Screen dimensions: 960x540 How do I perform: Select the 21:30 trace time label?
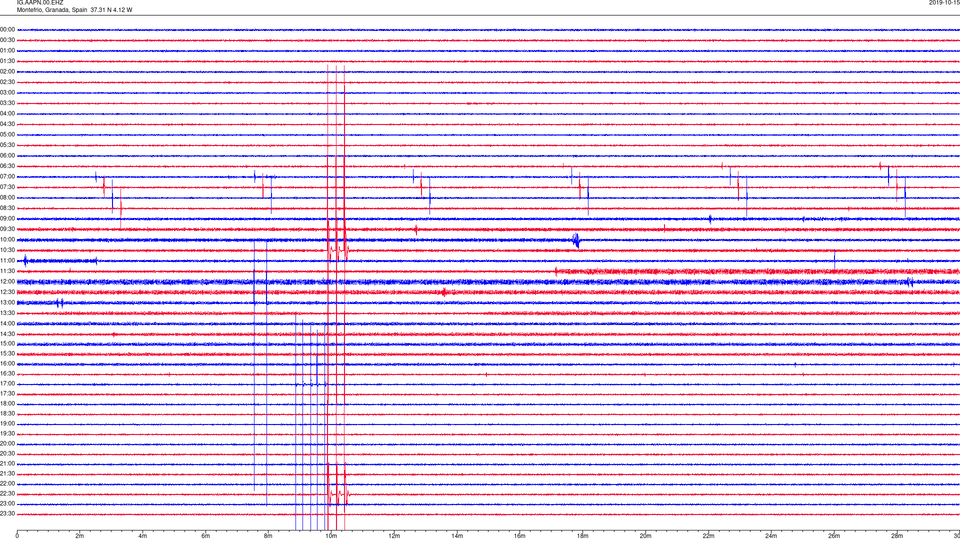8,474
